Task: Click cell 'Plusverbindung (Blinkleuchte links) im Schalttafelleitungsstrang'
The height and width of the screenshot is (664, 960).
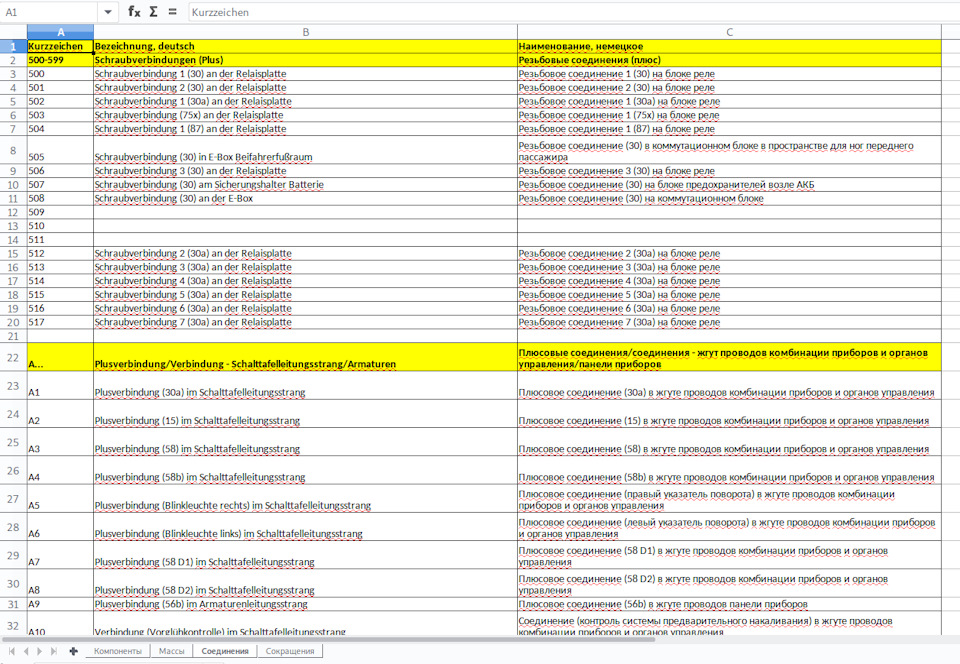Action: [305, 527]
